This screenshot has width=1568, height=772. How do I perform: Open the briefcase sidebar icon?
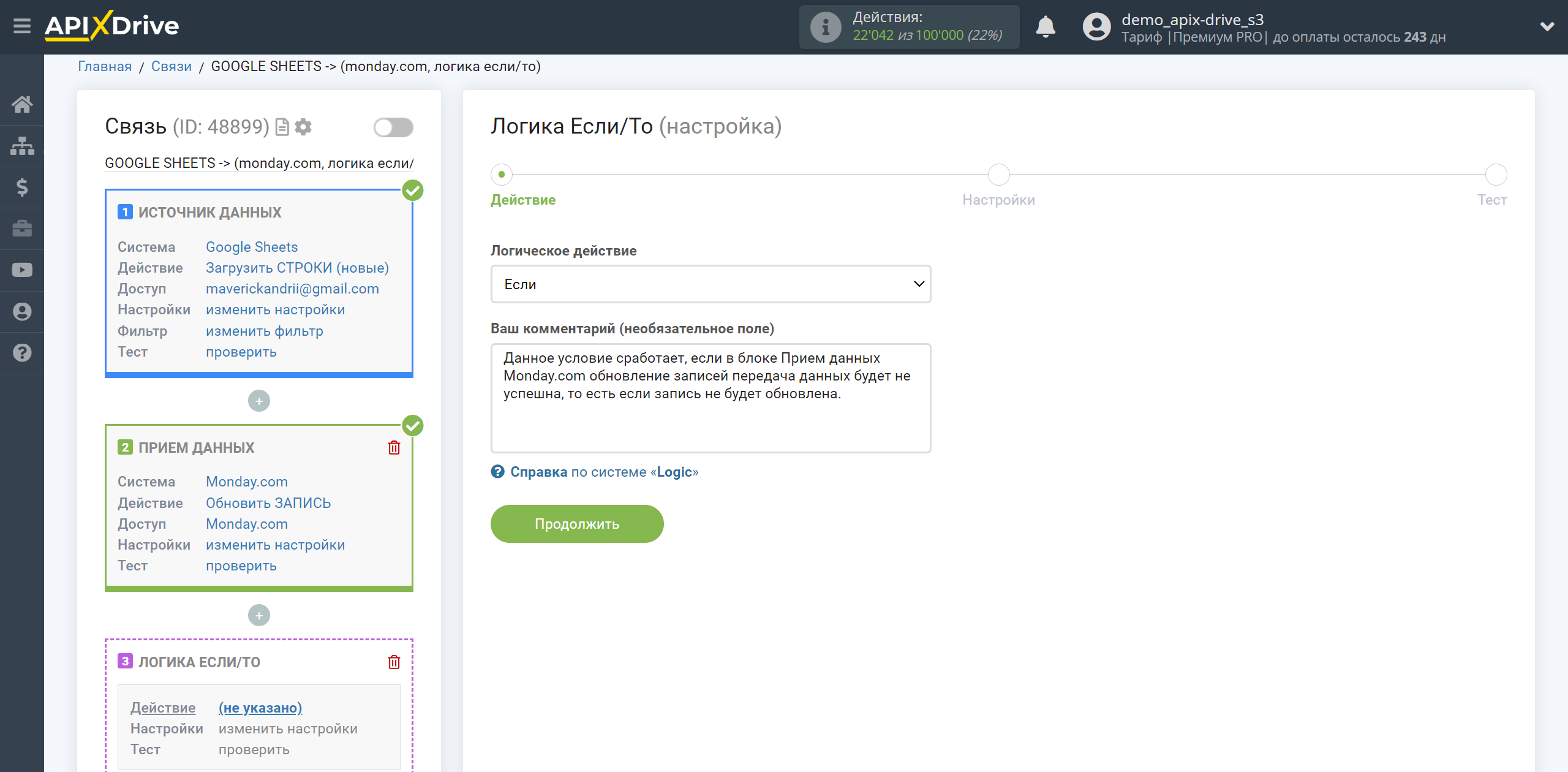pyautogui.click(x=22, y=229)
